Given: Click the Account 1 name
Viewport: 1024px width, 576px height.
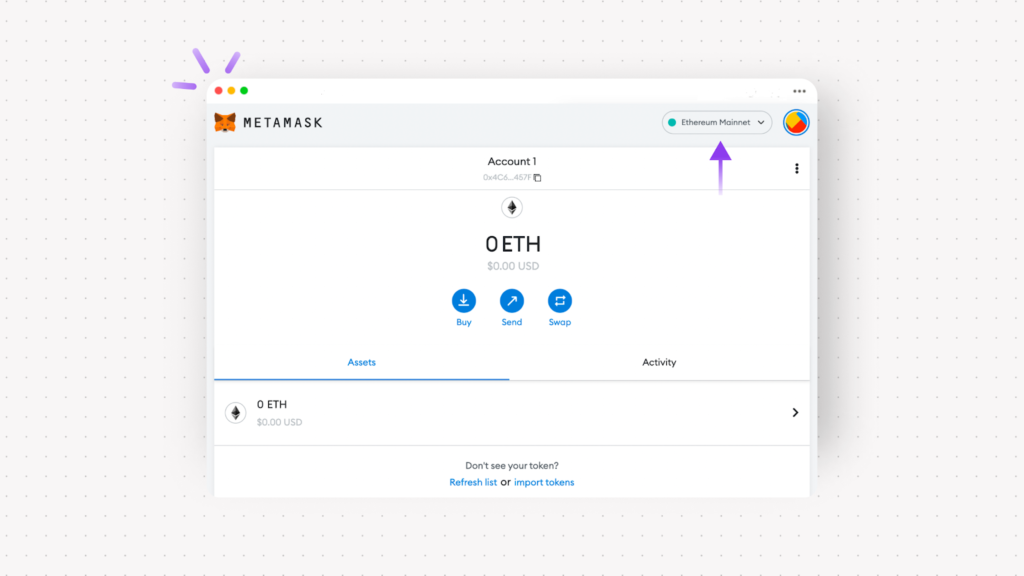Looking at the screenshot, I should pos(512,161).
